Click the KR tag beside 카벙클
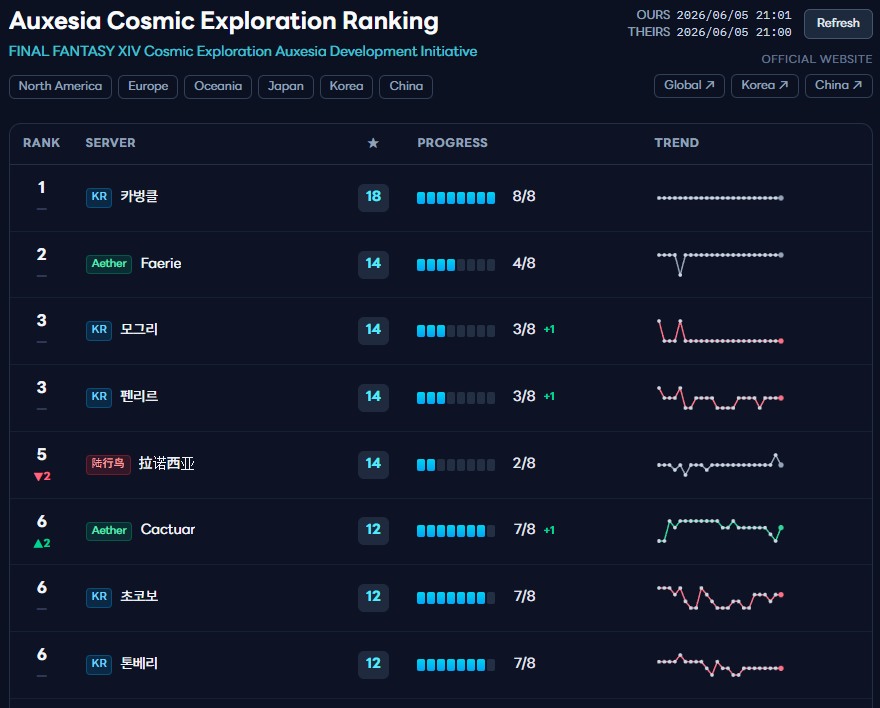 tap(99, 197)
